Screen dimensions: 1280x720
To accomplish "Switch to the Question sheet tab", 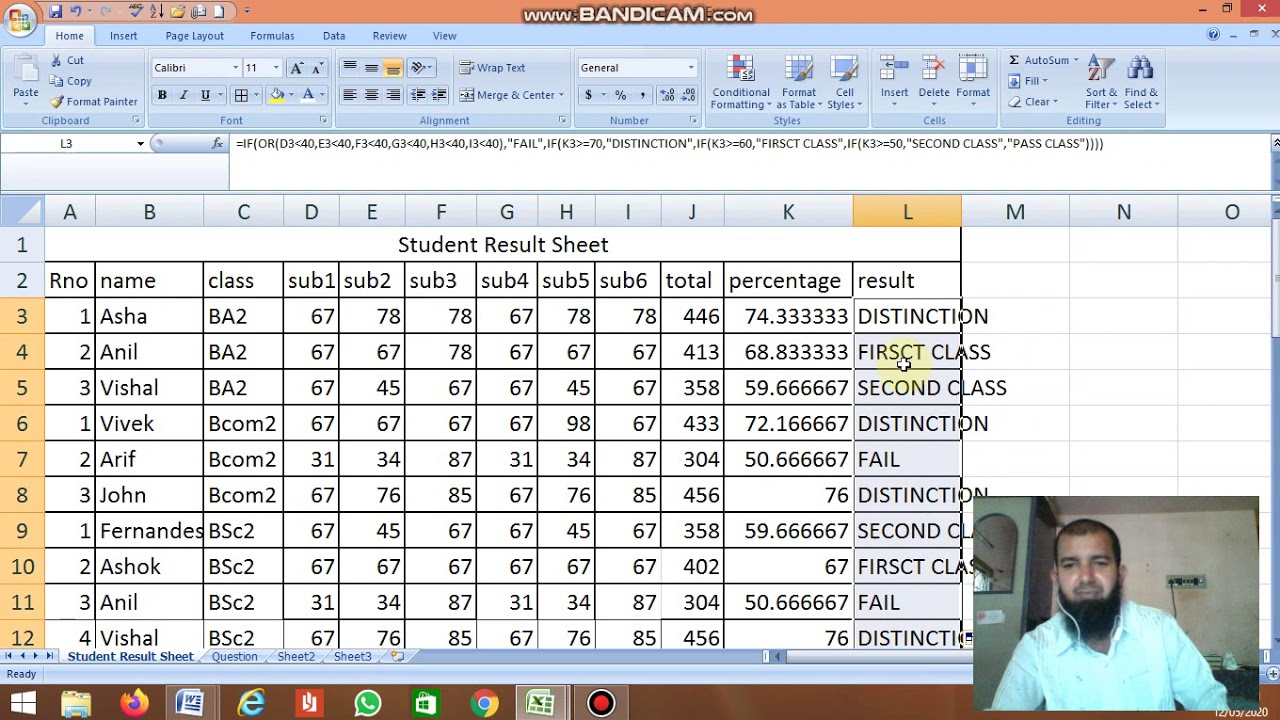I will (x=234, y=657).
